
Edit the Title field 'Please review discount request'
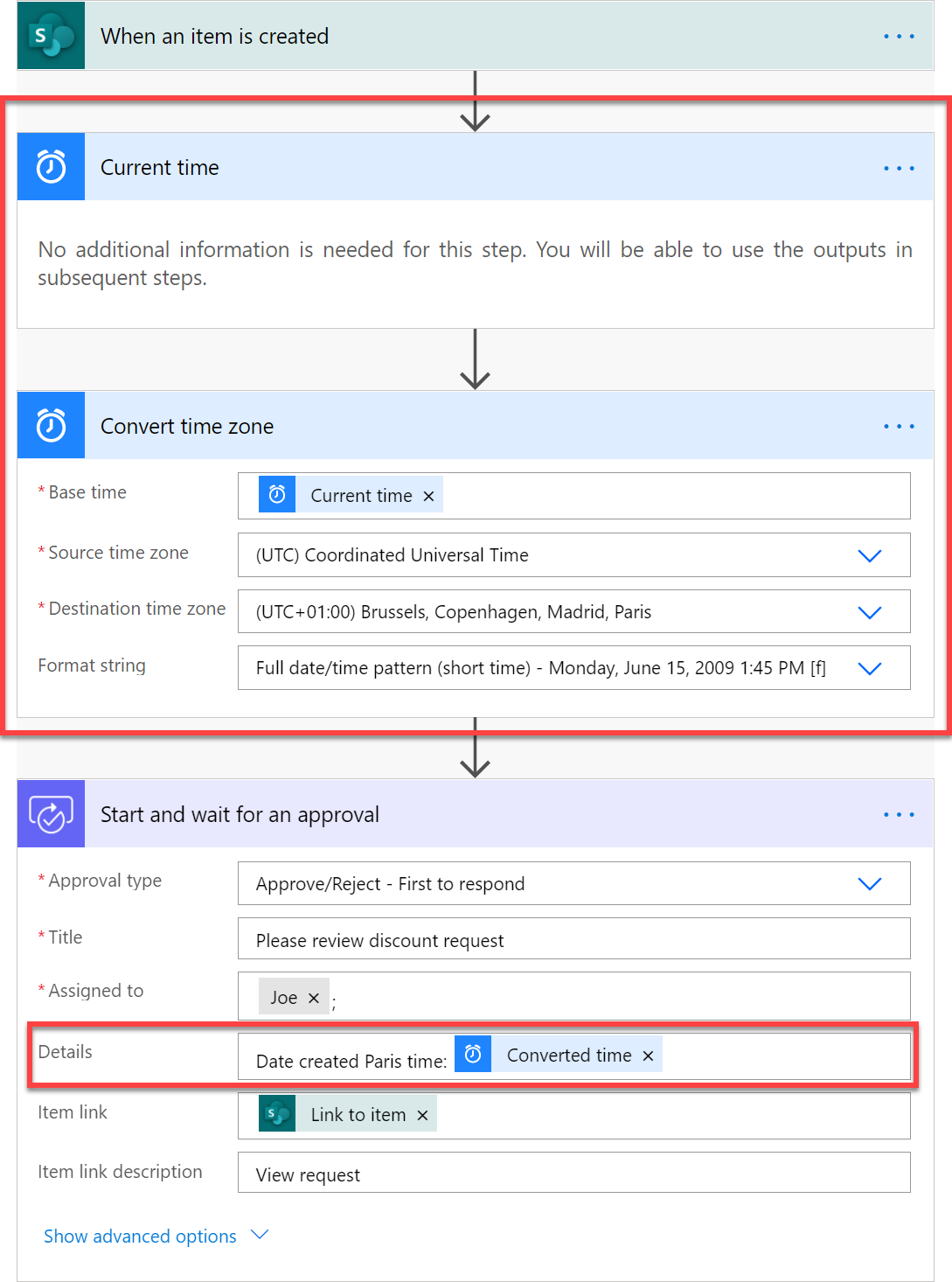click(x=573, y=939)
